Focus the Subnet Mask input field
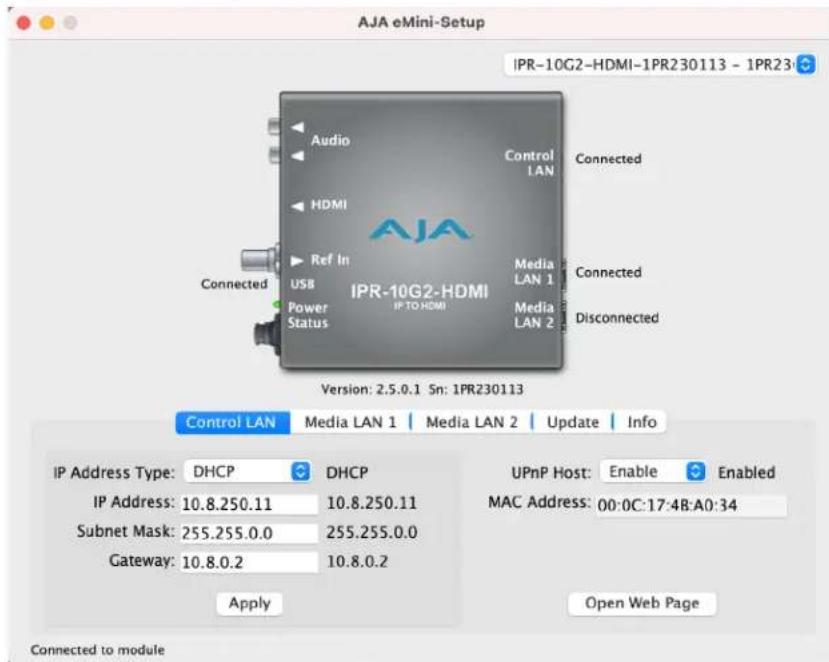 click(x=250, y=533)
